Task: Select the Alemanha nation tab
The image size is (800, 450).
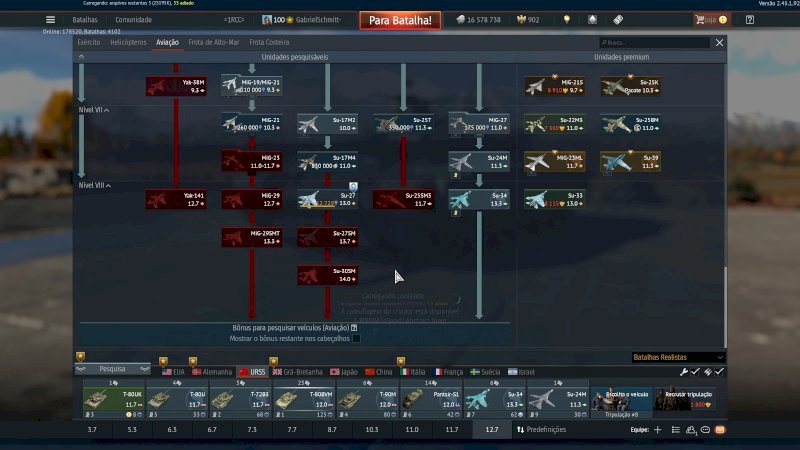Action: [211, 371]
